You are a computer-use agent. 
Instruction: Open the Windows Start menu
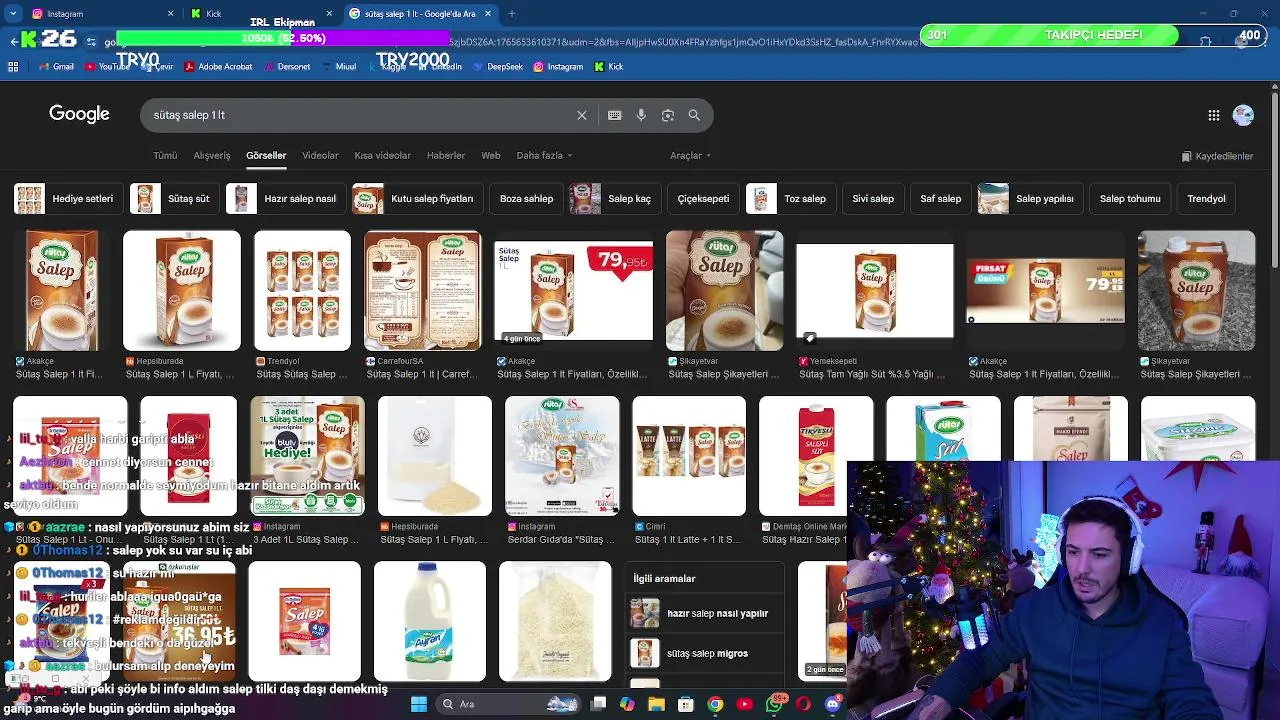pos(418,704)
